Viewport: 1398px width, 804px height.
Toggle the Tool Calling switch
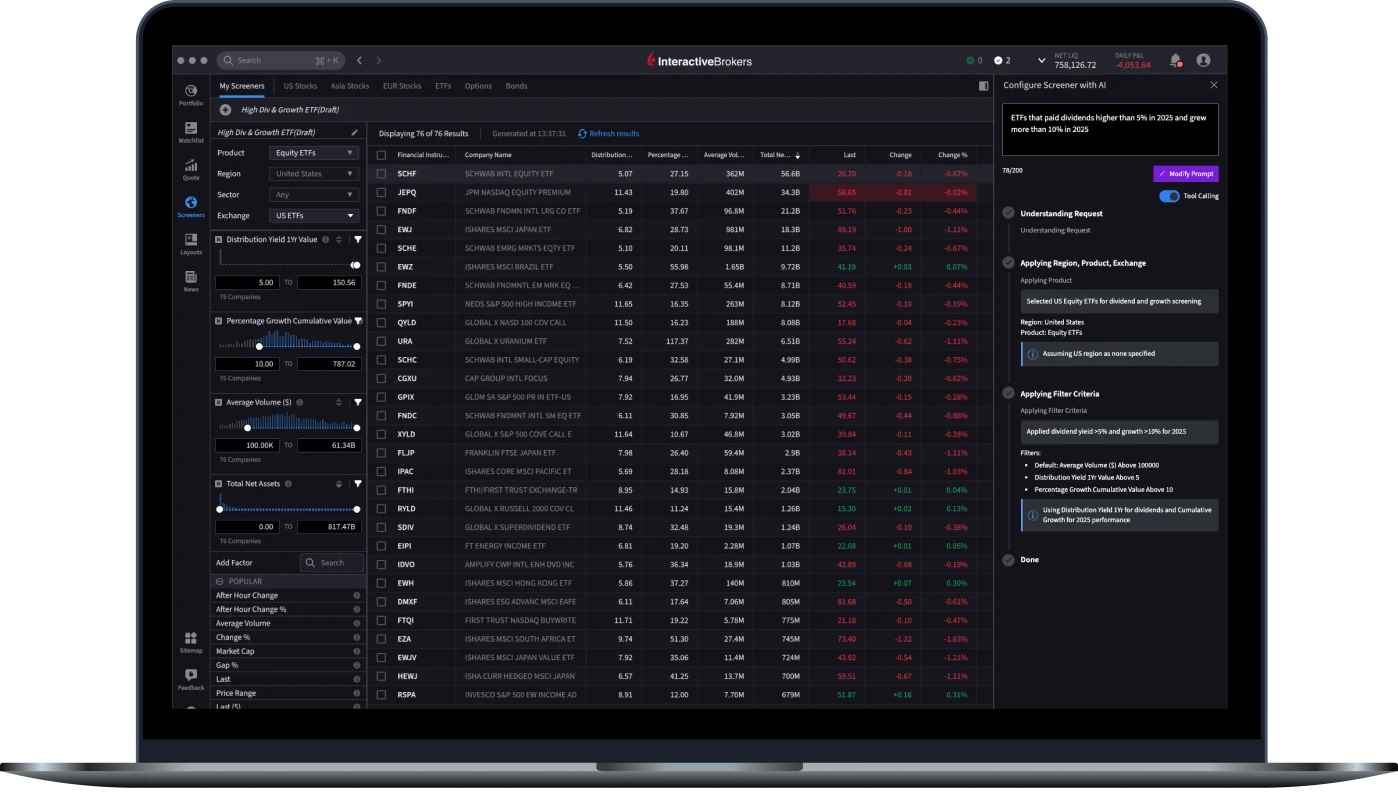(x=1169, y=196)
